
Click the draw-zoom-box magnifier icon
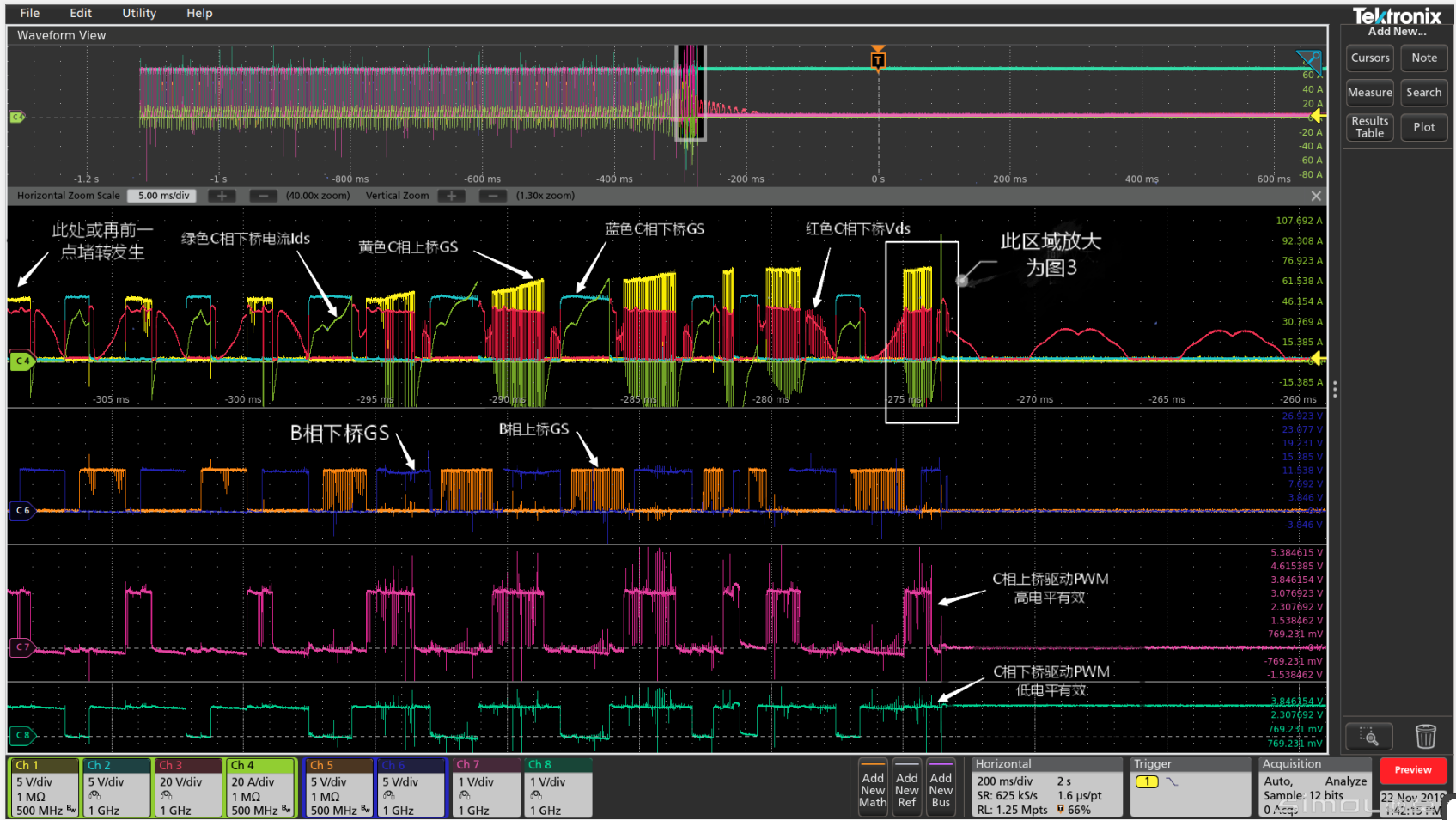tap(1369, 737)
